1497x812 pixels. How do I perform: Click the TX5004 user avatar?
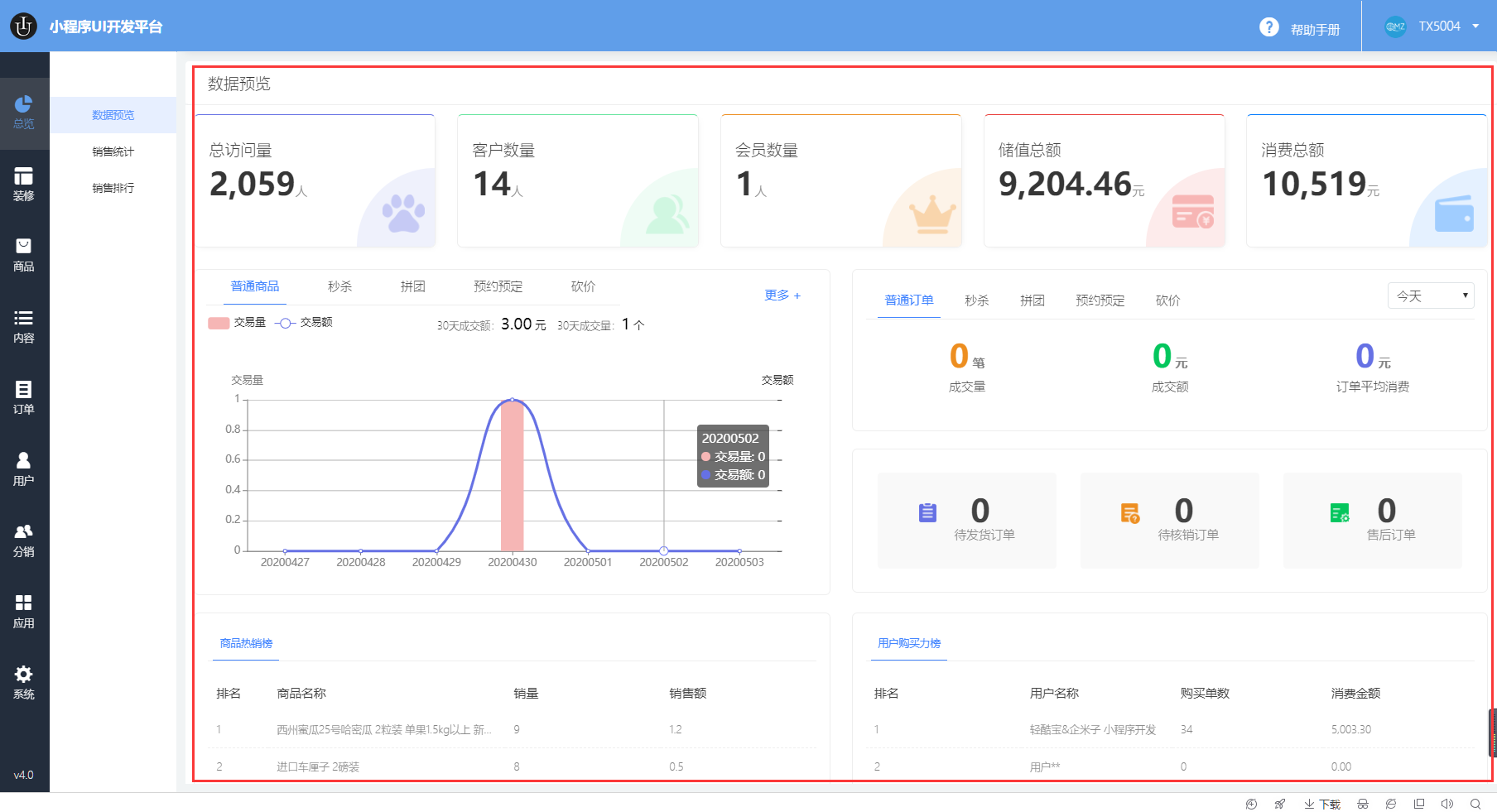(1395, 26)
